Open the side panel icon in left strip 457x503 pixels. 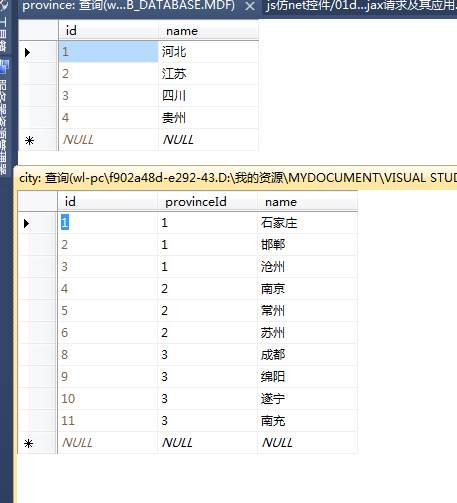tap(5, 66)
